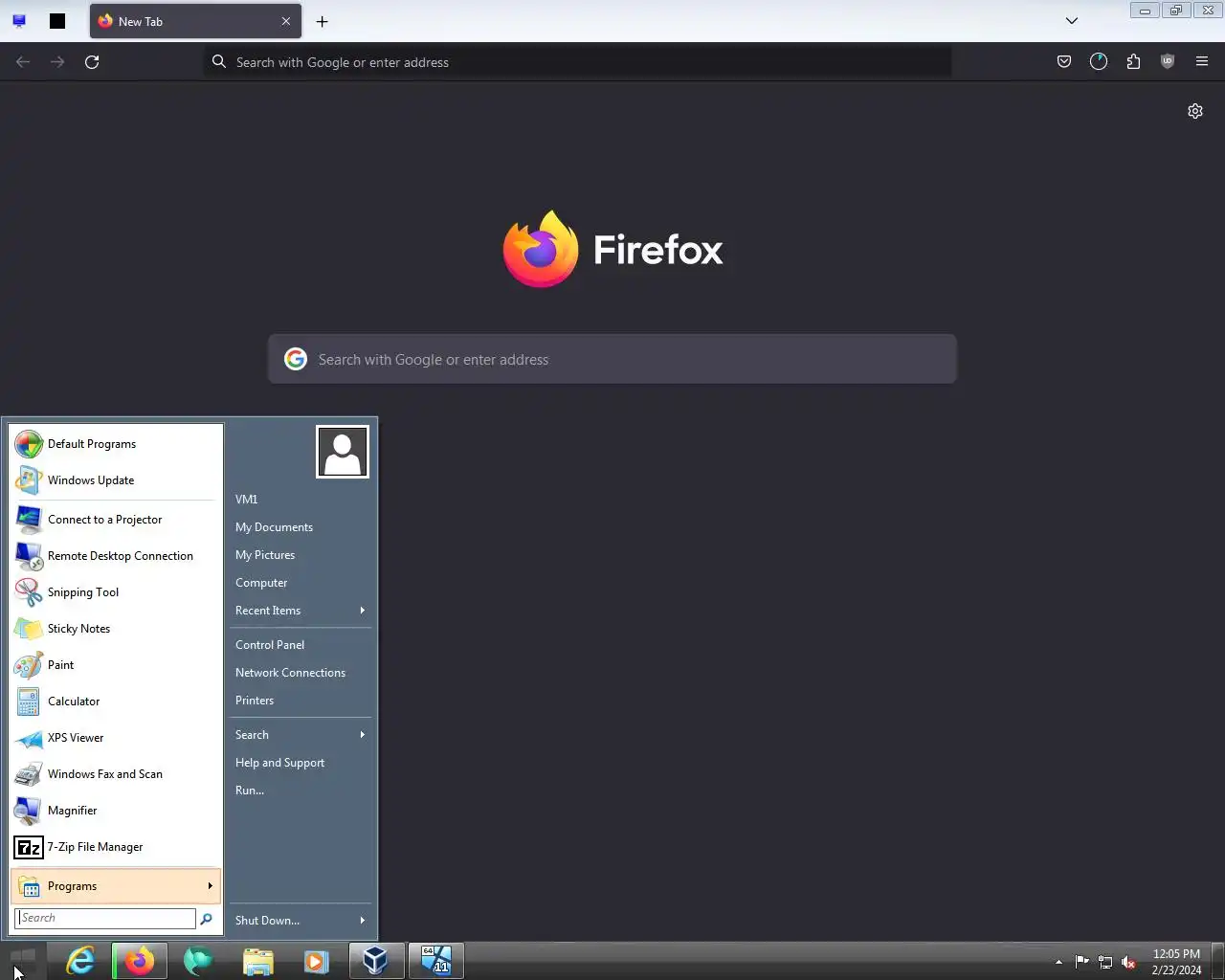Open Windows Fax and Scan
The width and height of the screenshot is (1225, 980).
pyautogui.click(x=117, y=774)
